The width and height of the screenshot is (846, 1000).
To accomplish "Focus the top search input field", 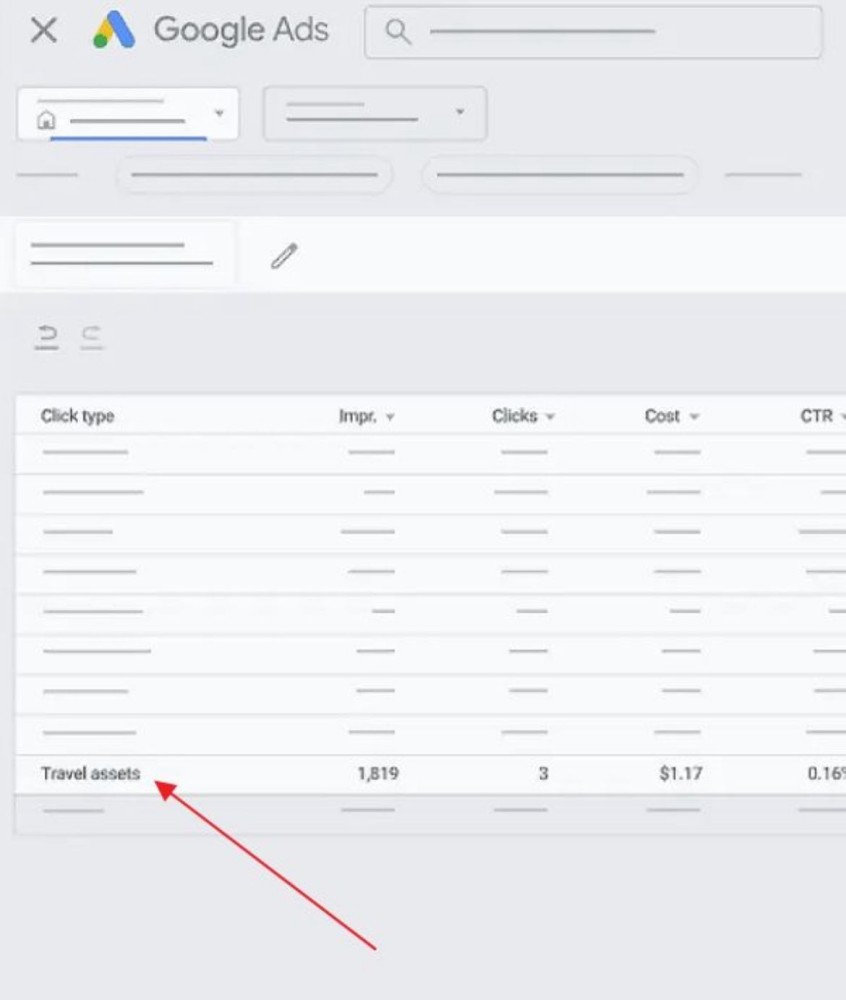I will tap(593, 32).
